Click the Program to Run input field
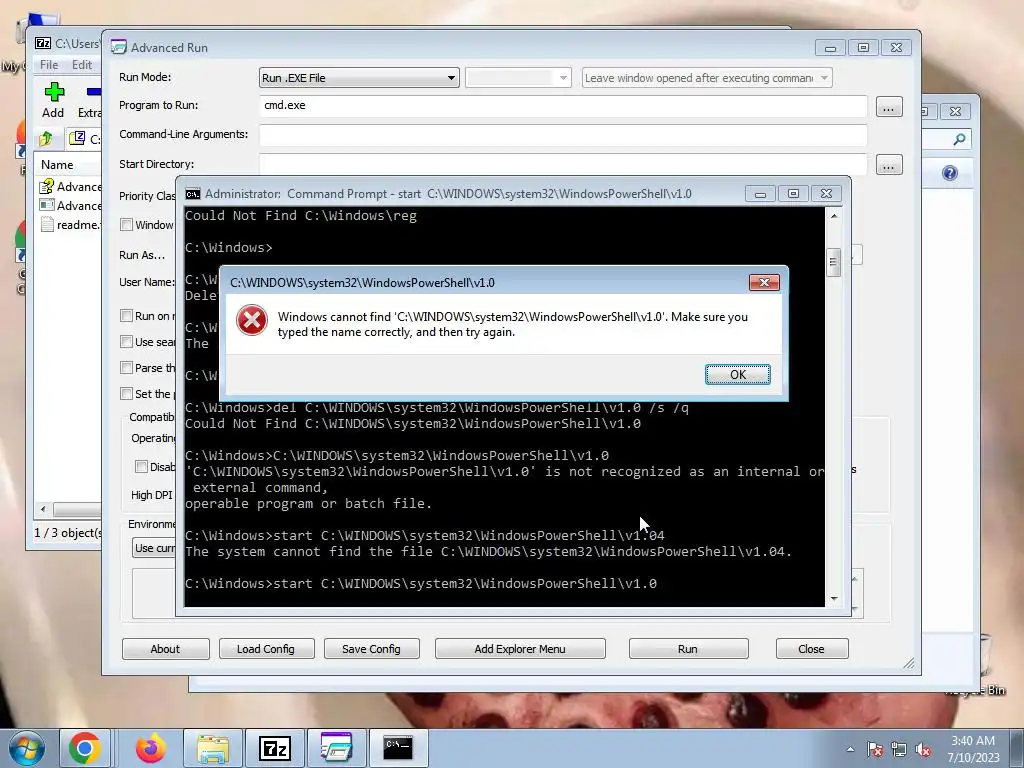The height and width of the screenshot is (768, 1024). [x=563, y=105]
